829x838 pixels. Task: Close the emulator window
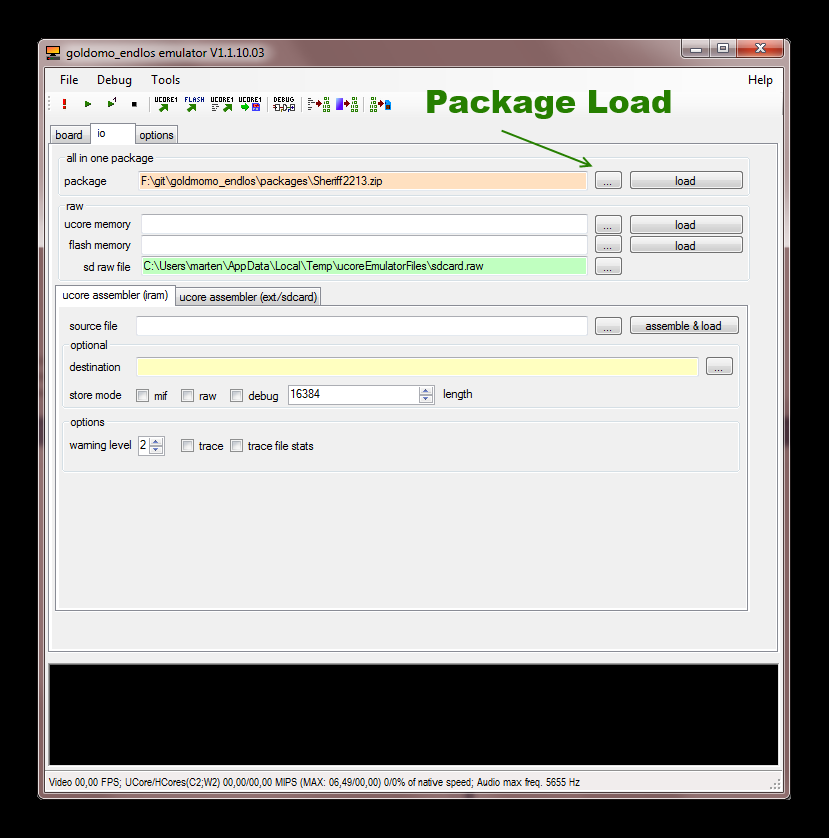point(760,49)
